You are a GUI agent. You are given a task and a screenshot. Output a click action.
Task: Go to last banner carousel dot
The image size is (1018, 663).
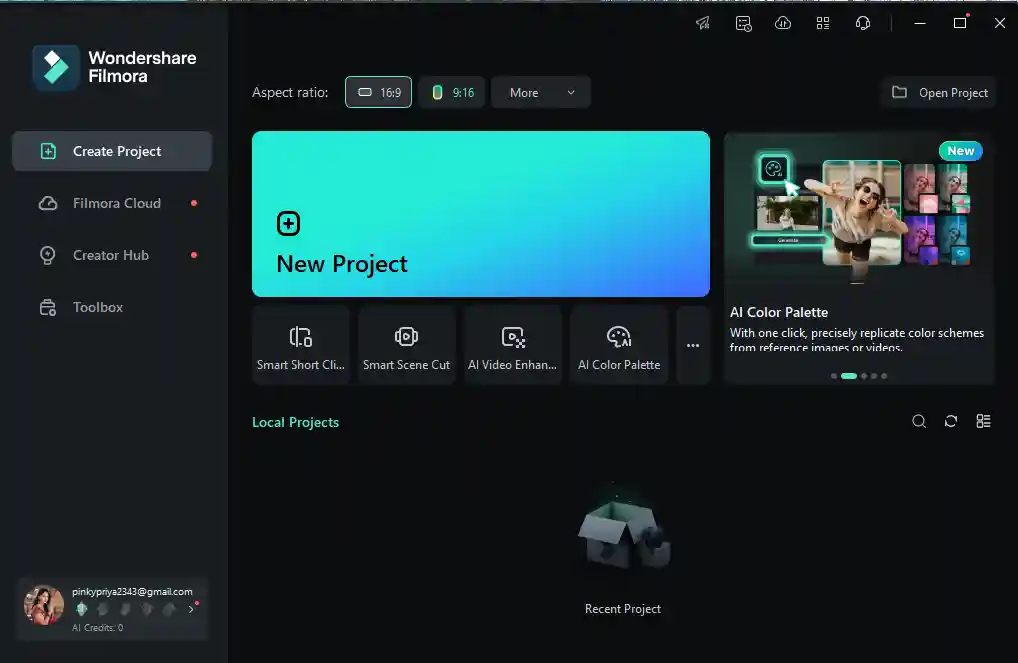(x=884, y=376)
